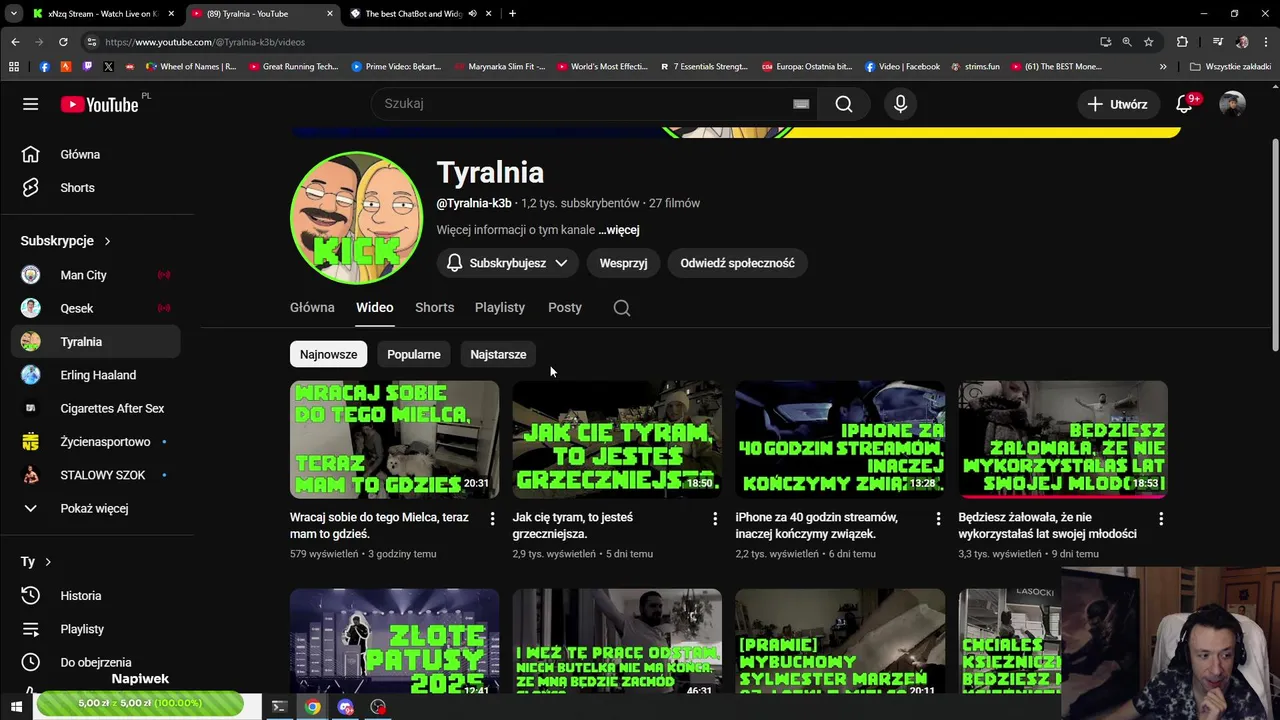Screen dimensions: 1280x720
Task: Open a new browser tab
Action: pos(512,14)
